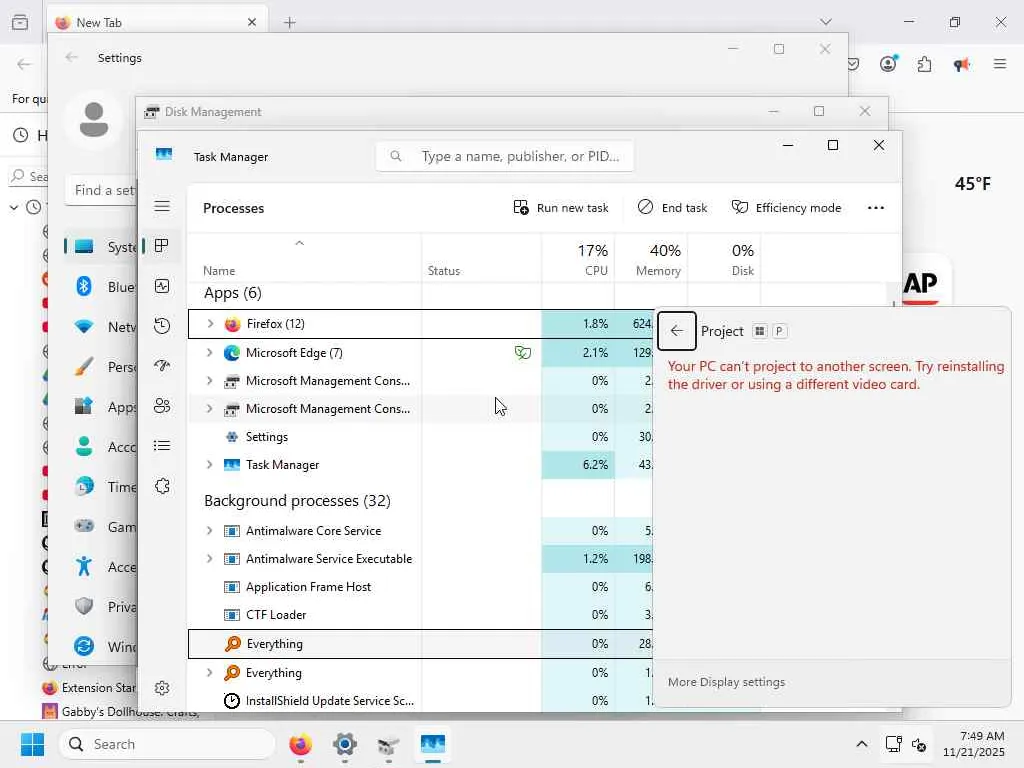Click Run new task button
The height and width of the screenshot is (768, 1024).
tap(561, 208)
